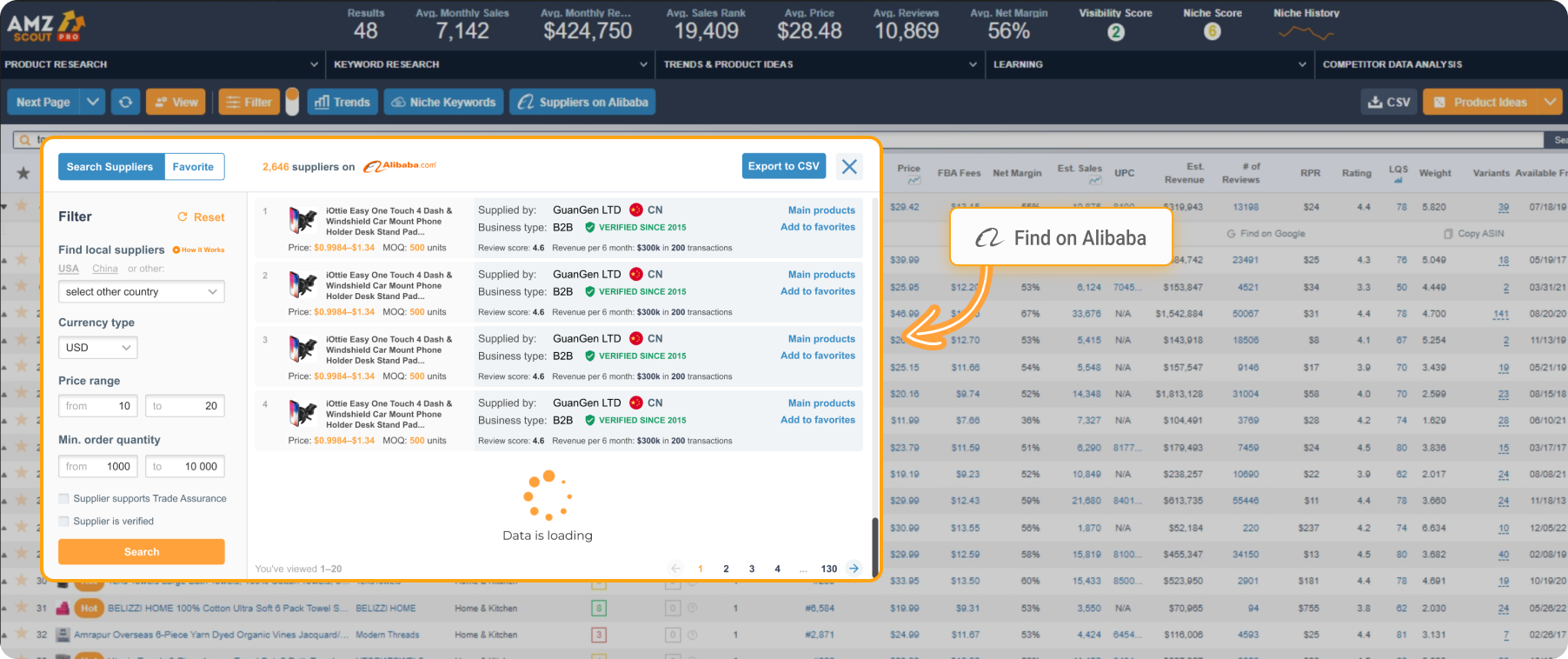
Task: Go to page 3 of suppliers
Action: pyautogui.click(x=752, y=569)
